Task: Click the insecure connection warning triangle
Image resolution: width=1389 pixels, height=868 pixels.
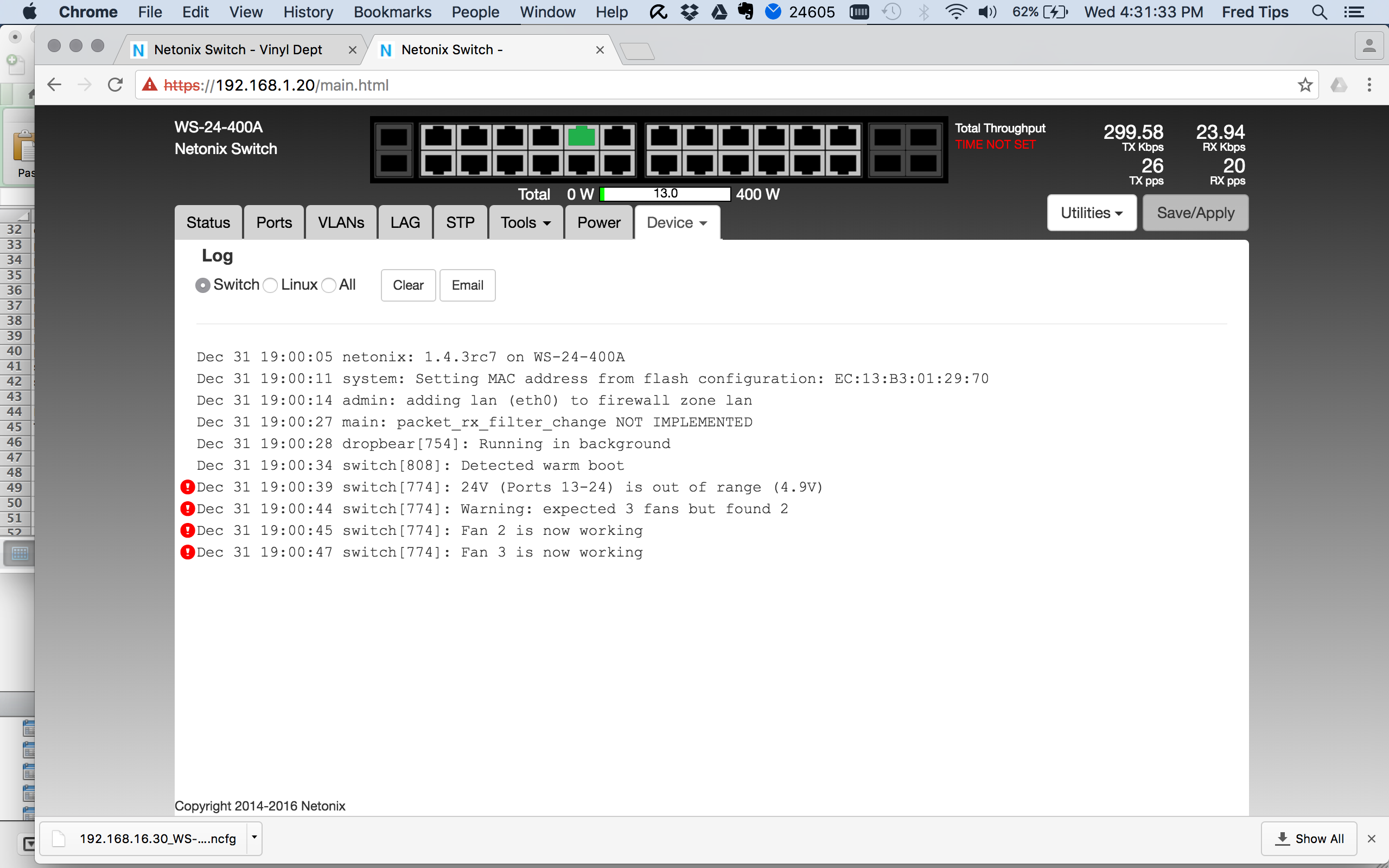Action: click(x=150, y=85)
